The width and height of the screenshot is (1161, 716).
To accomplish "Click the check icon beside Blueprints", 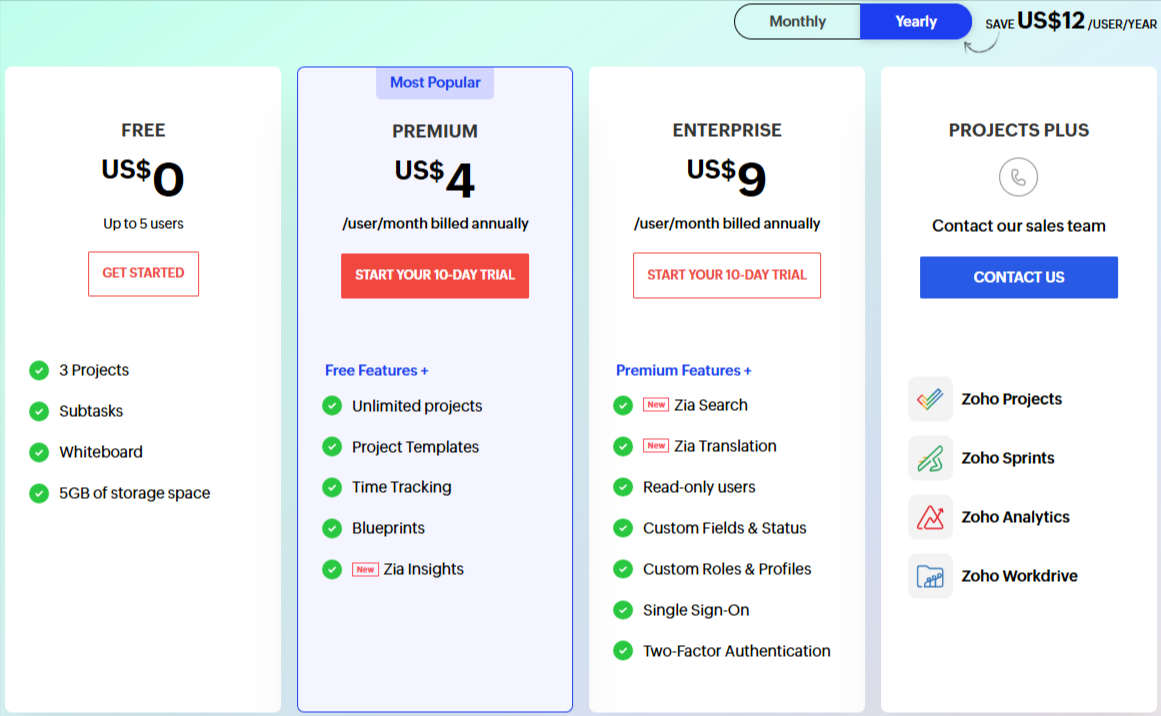I will (x=332, y=529).
